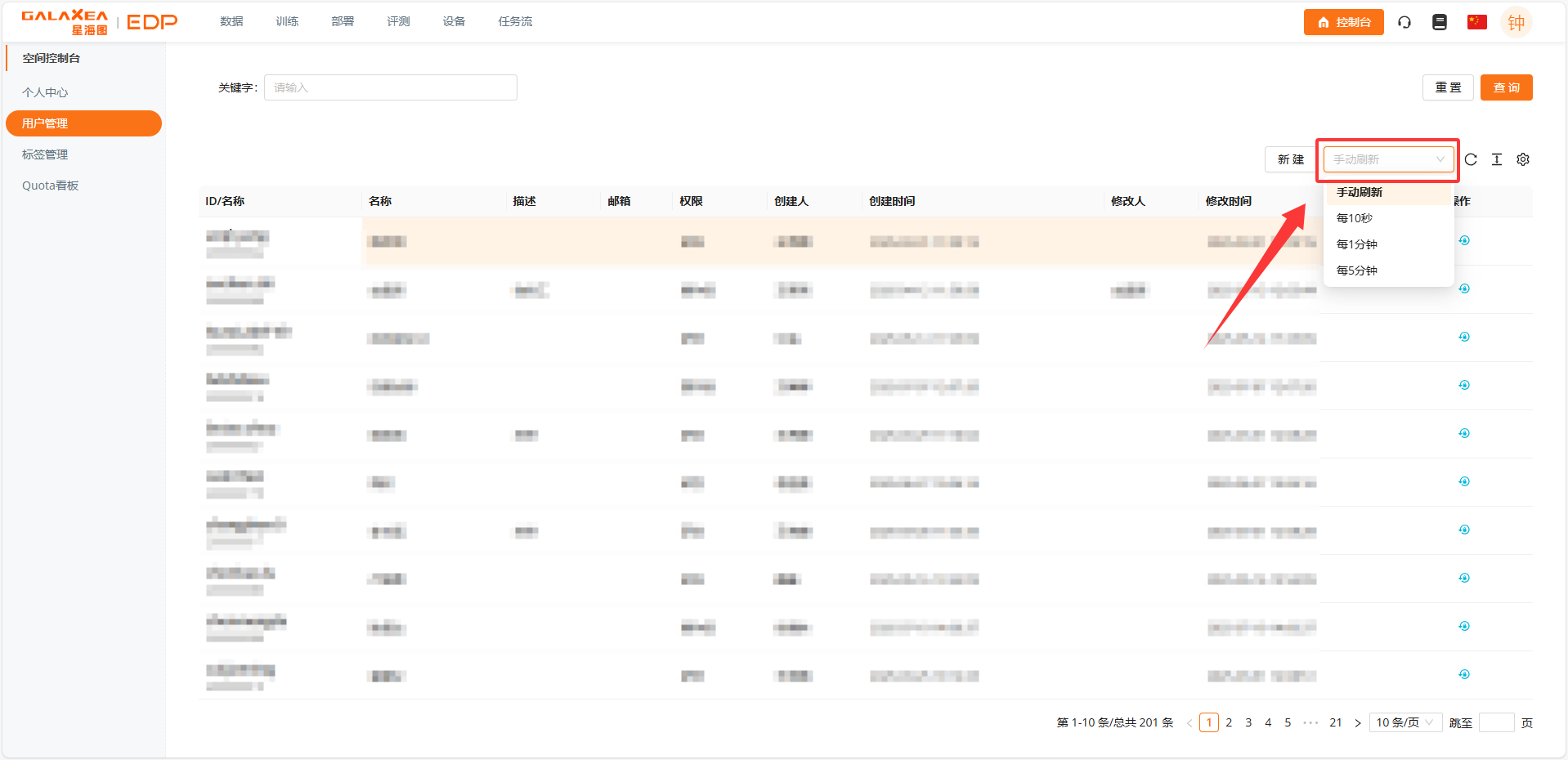Click the Chinese flag language icon
This screenshot has height=760, width=1568.
point(1476,22)
